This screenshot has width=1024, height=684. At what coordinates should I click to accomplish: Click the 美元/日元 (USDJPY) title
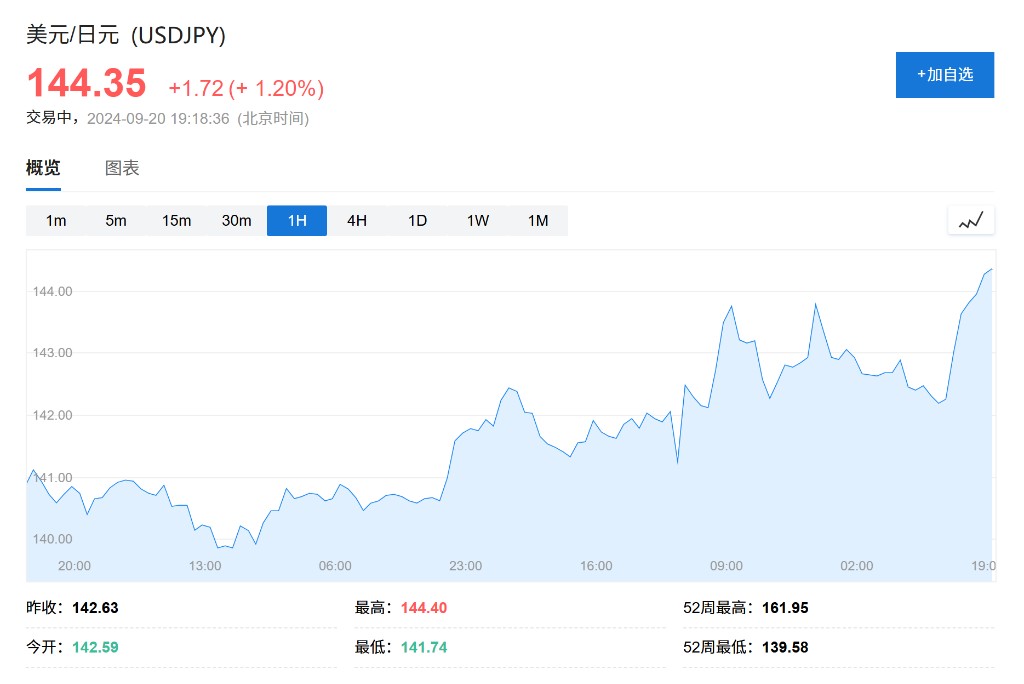(x=126, y=35)
